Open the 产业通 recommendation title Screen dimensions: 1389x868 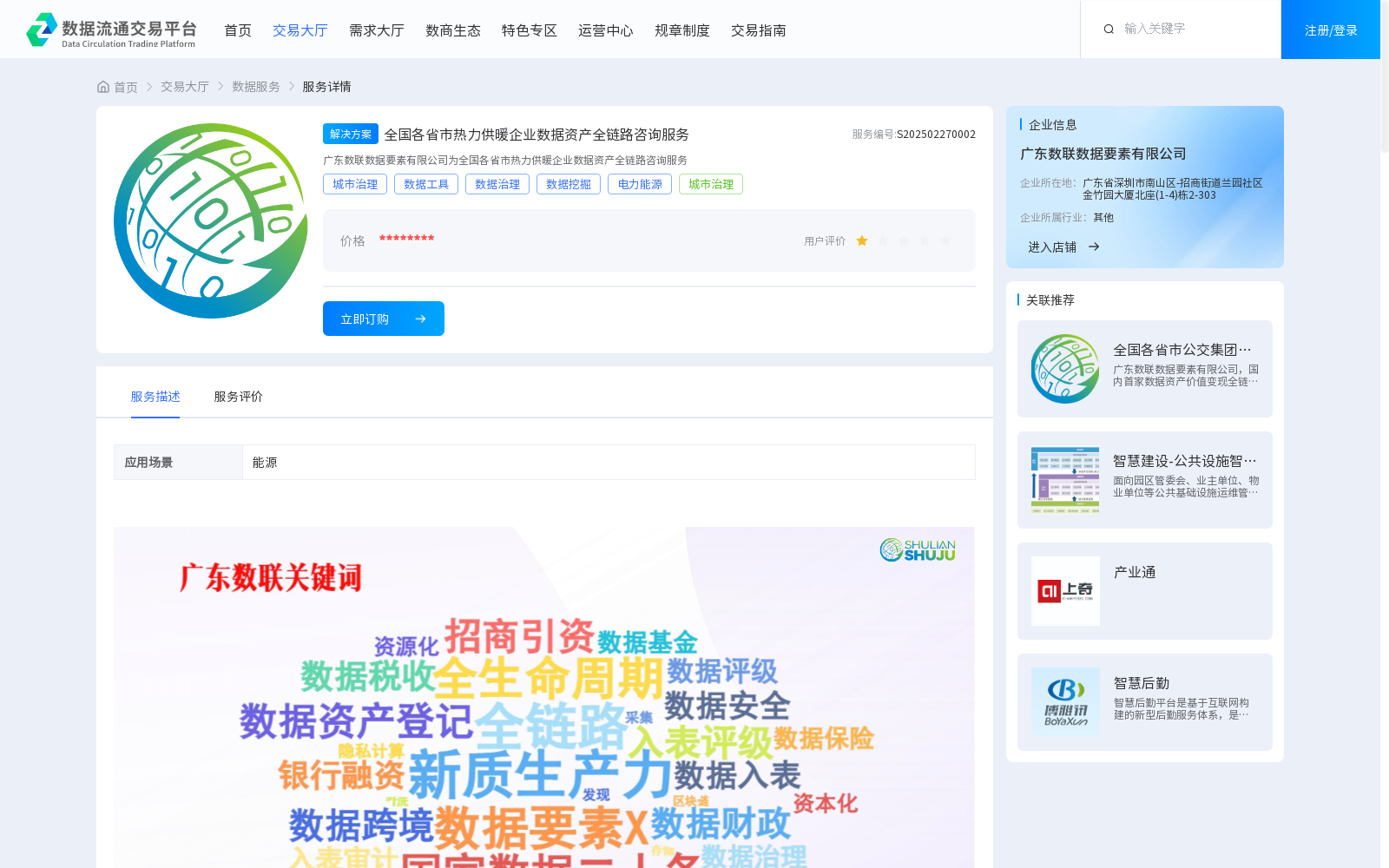(1135, 572)
